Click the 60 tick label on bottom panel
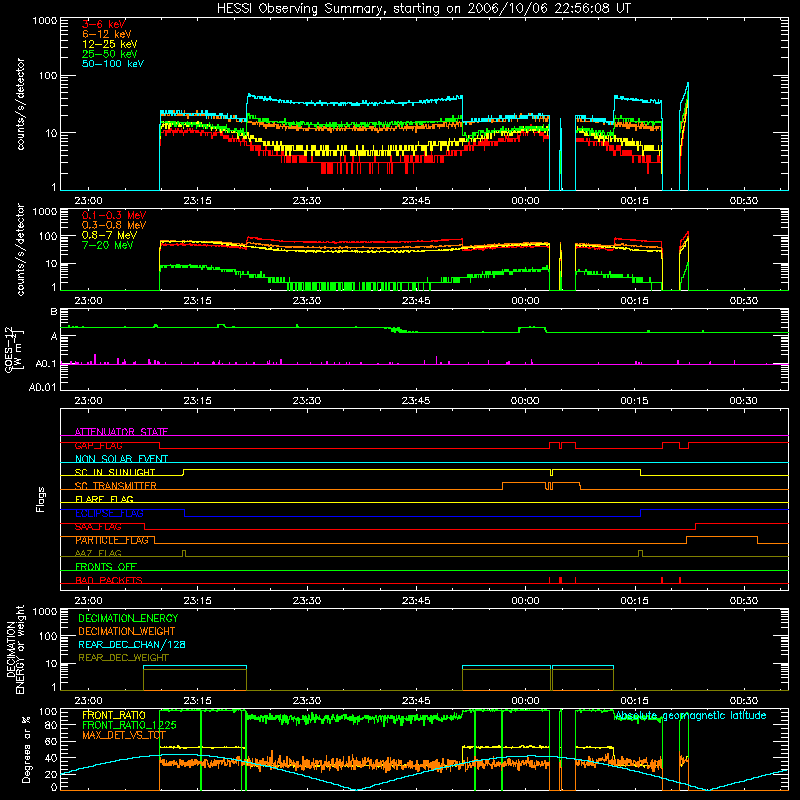The image size is (800, 800). click(x=51, y=741)
